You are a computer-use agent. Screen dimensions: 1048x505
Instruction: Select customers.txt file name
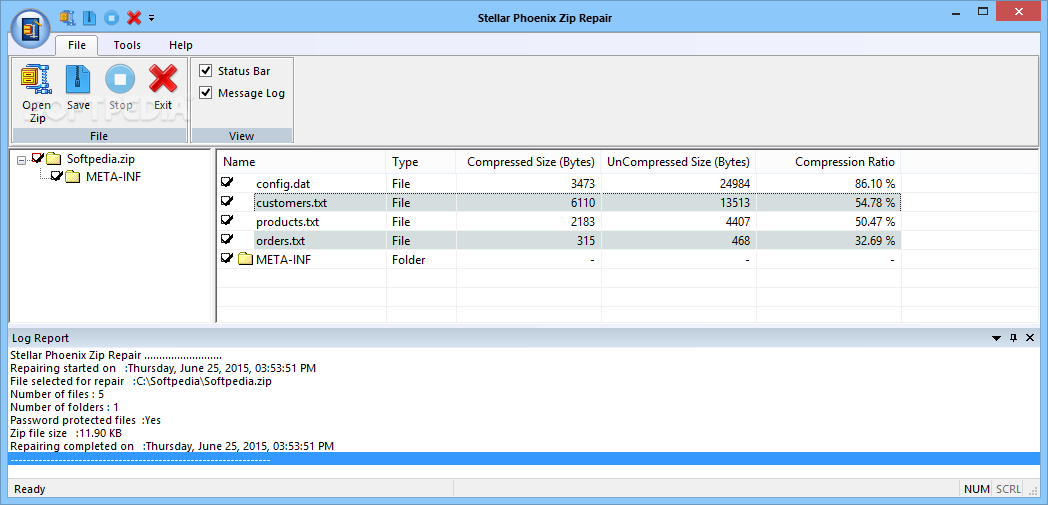pyautogui.click(x=291, y=202)
